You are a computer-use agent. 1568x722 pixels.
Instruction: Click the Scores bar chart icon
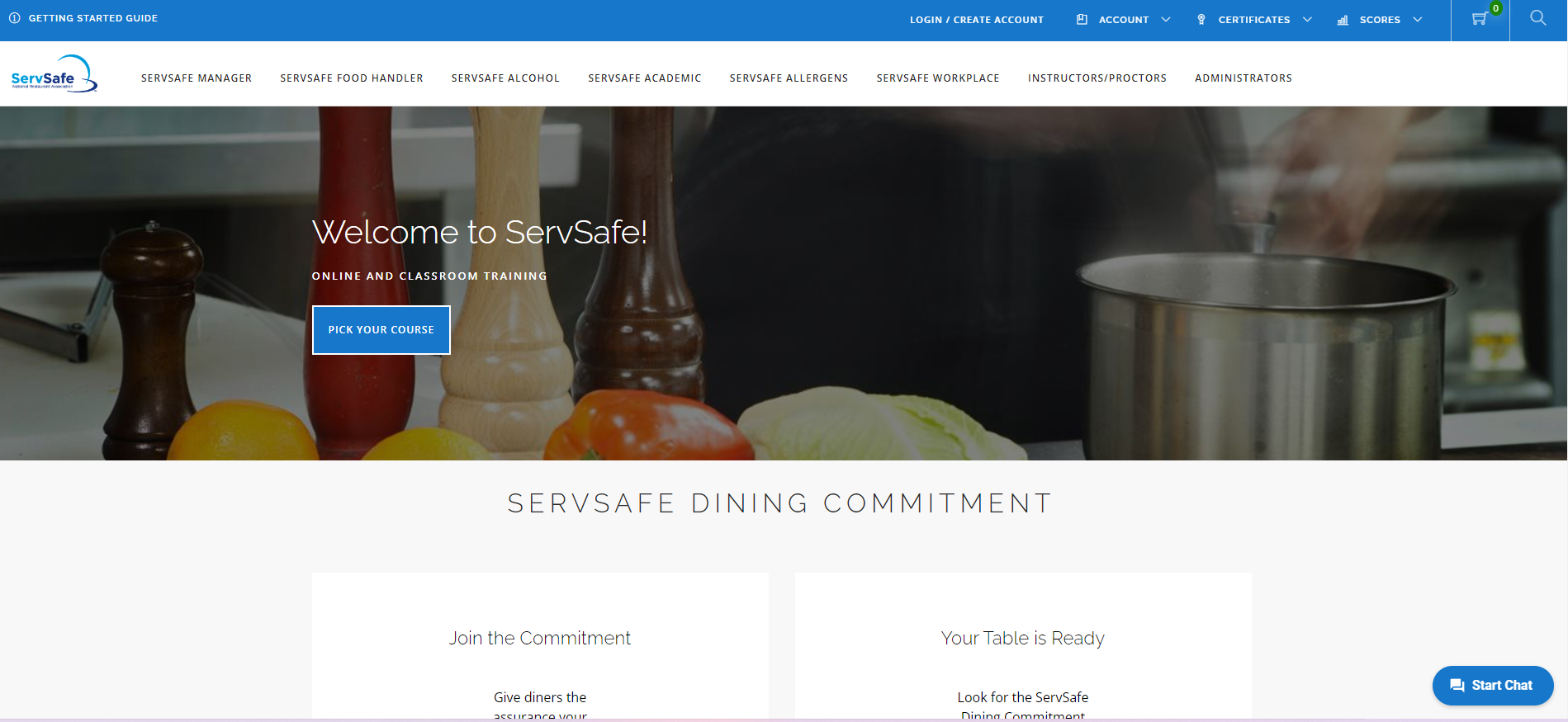pyautogui.click(x=1343, y=19)
